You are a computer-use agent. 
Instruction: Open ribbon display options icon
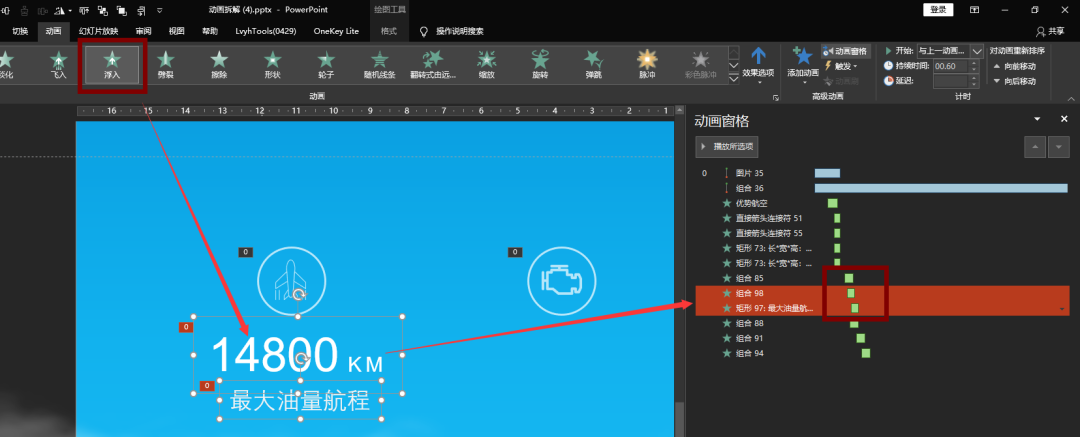click(975, 10)
